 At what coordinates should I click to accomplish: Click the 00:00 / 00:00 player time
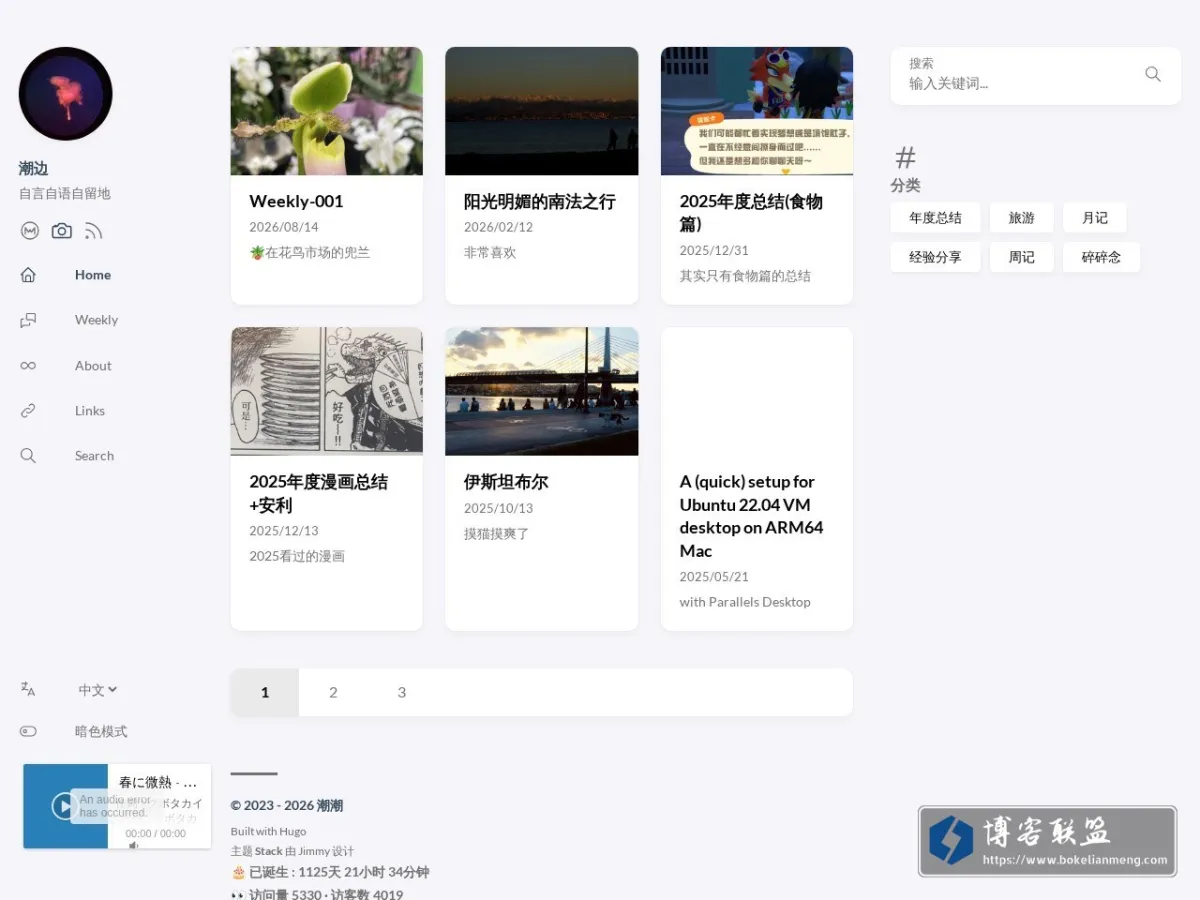coord(155,833)
